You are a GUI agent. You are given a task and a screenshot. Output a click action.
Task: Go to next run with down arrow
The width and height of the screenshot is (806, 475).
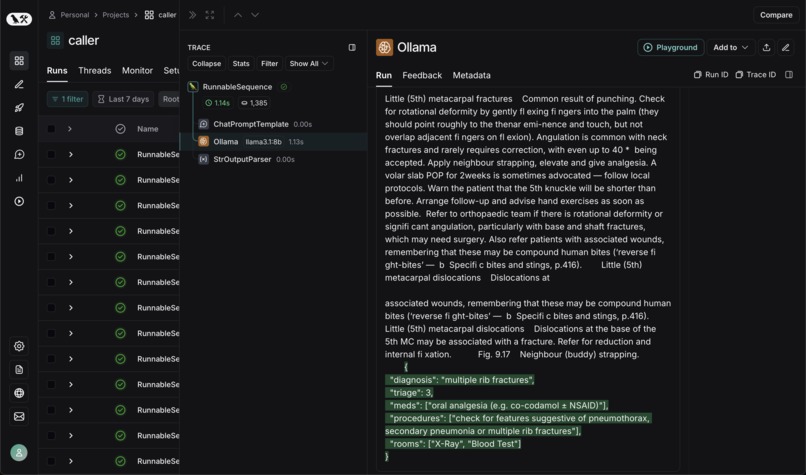tap(255, 15)
